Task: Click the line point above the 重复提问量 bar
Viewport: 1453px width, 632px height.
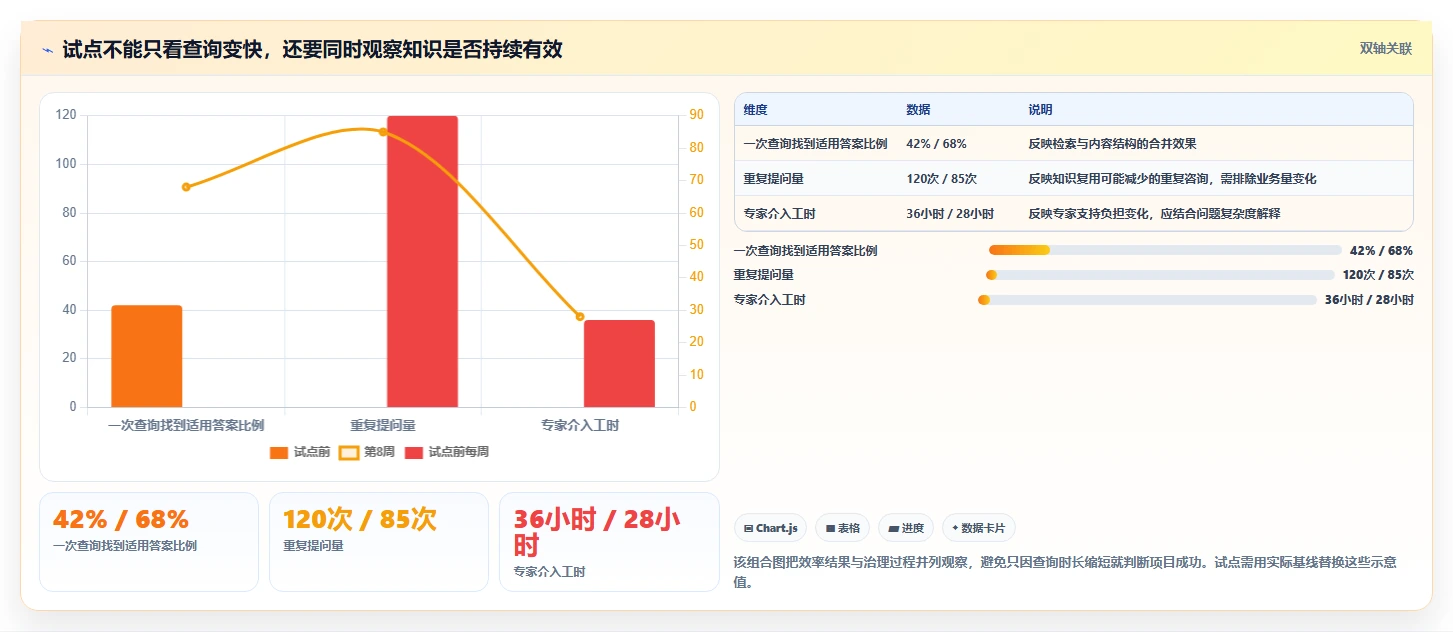Action: click(383, 132)
